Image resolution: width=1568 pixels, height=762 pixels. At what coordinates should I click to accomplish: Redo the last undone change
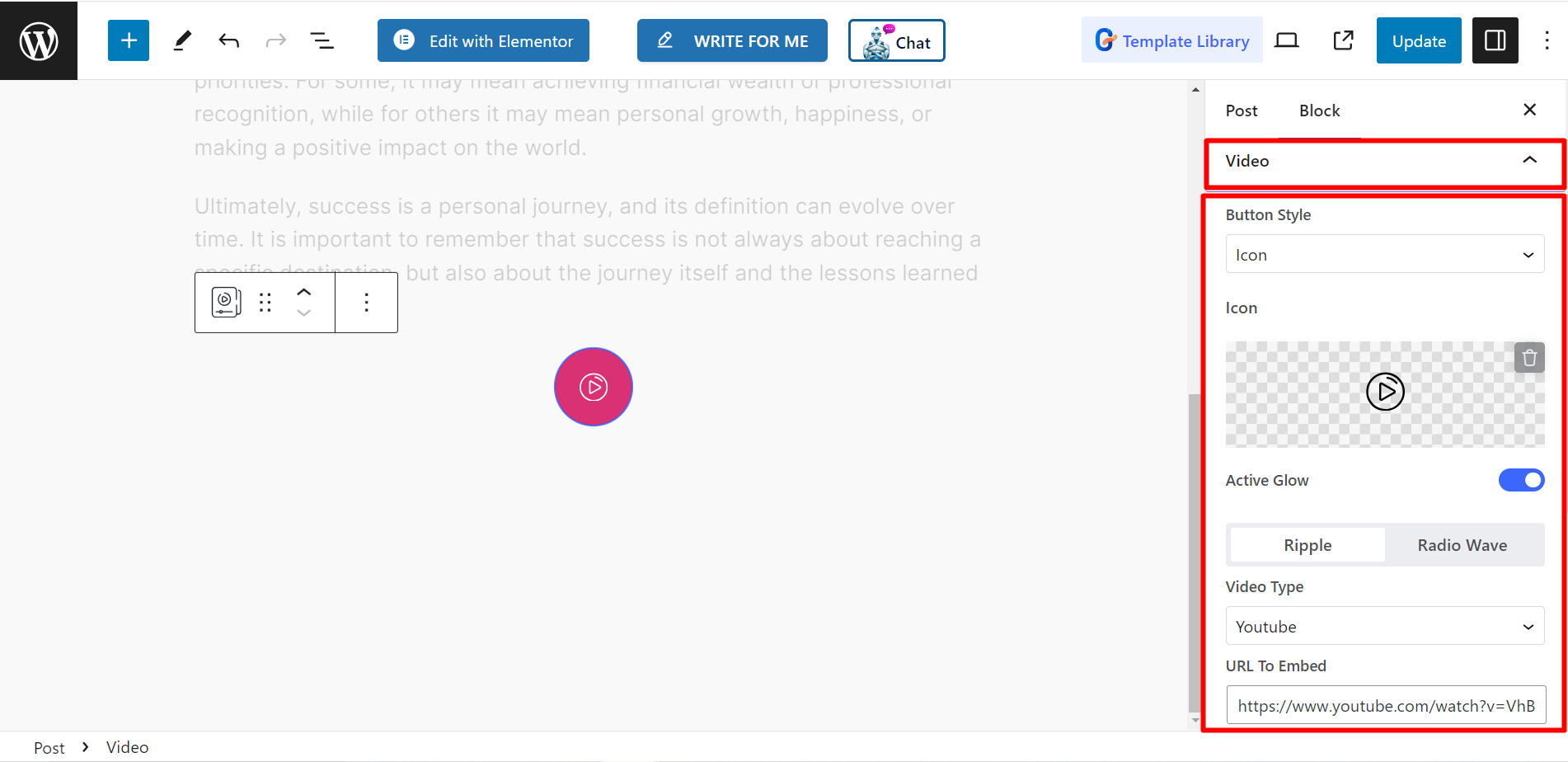(275, 40)
